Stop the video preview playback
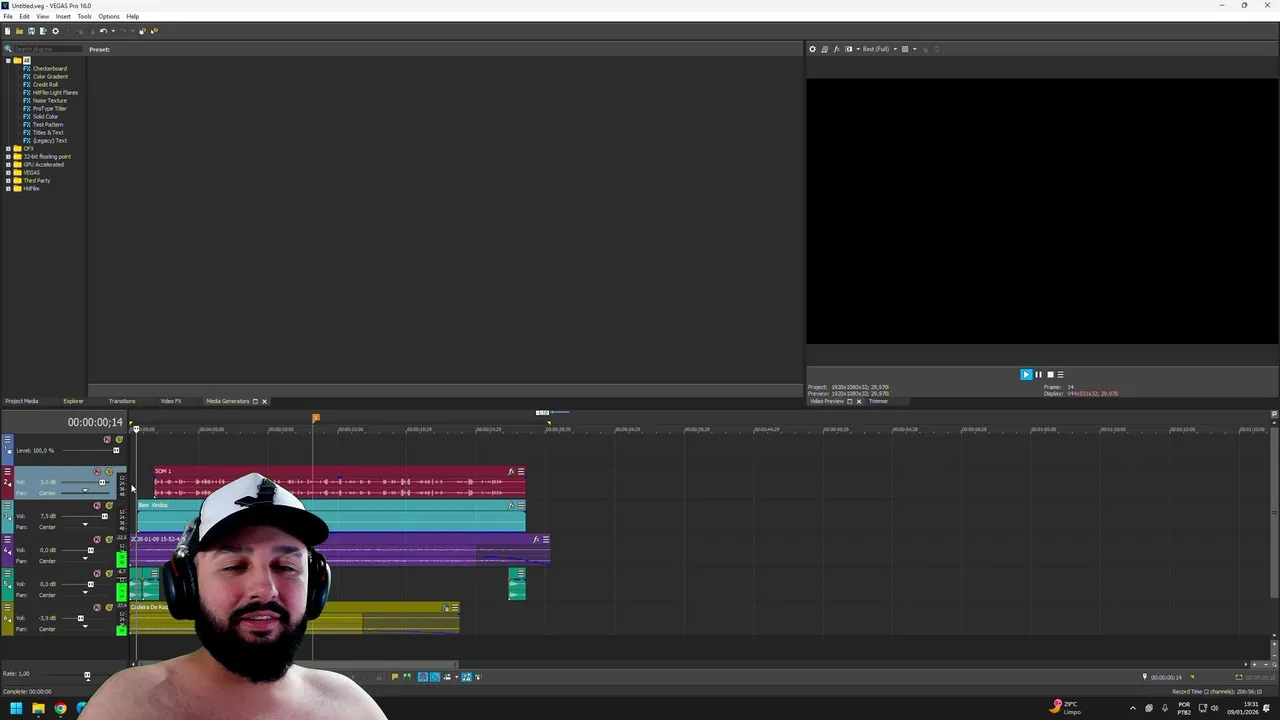This screenshot has height=720, width=1280. click(x=1050, y=374)
